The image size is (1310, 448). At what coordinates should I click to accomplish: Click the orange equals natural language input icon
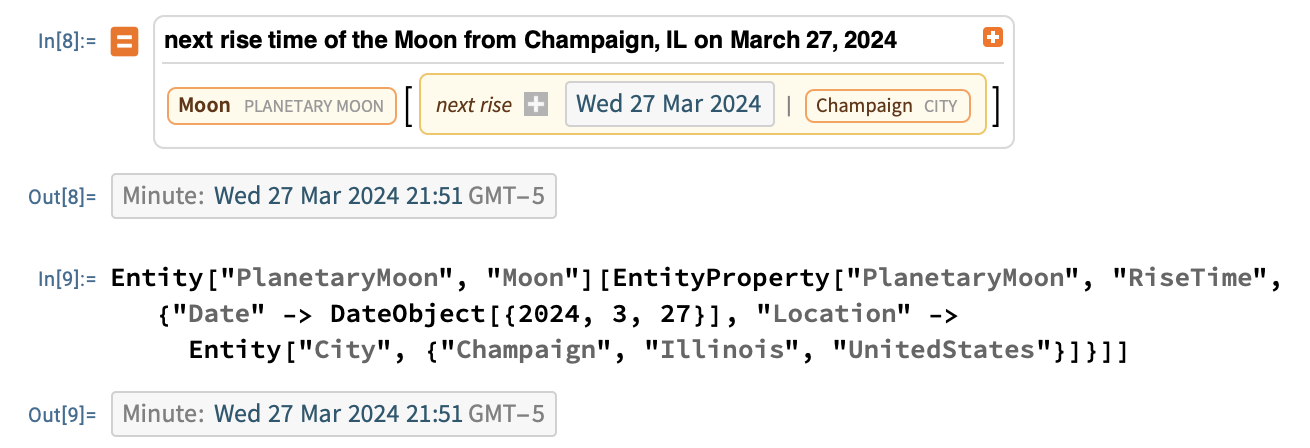coord(124,42)
